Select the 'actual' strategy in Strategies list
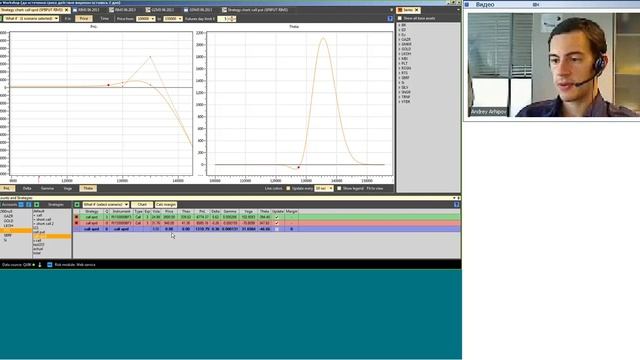Screen dimensions: 640x360 pyautogui.click(x=38, y=249)
